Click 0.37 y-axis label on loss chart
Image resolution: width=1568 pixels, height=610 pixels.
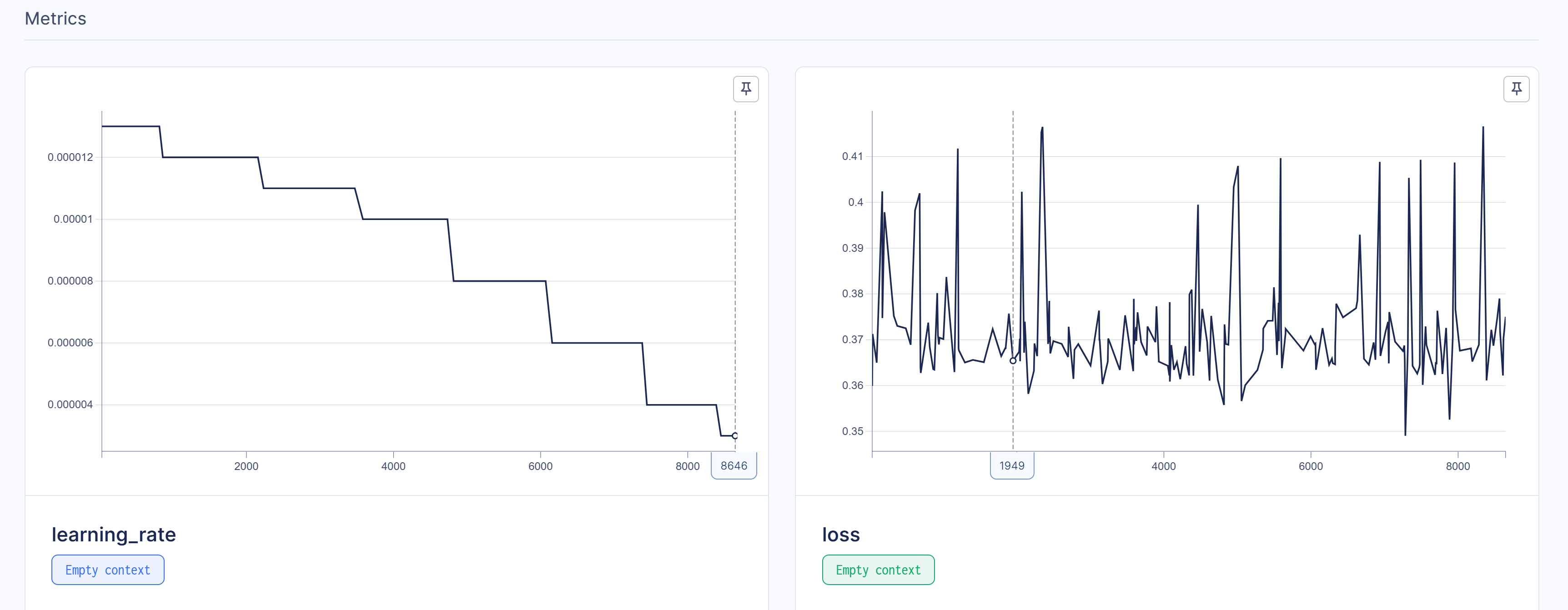pos(852,340)
